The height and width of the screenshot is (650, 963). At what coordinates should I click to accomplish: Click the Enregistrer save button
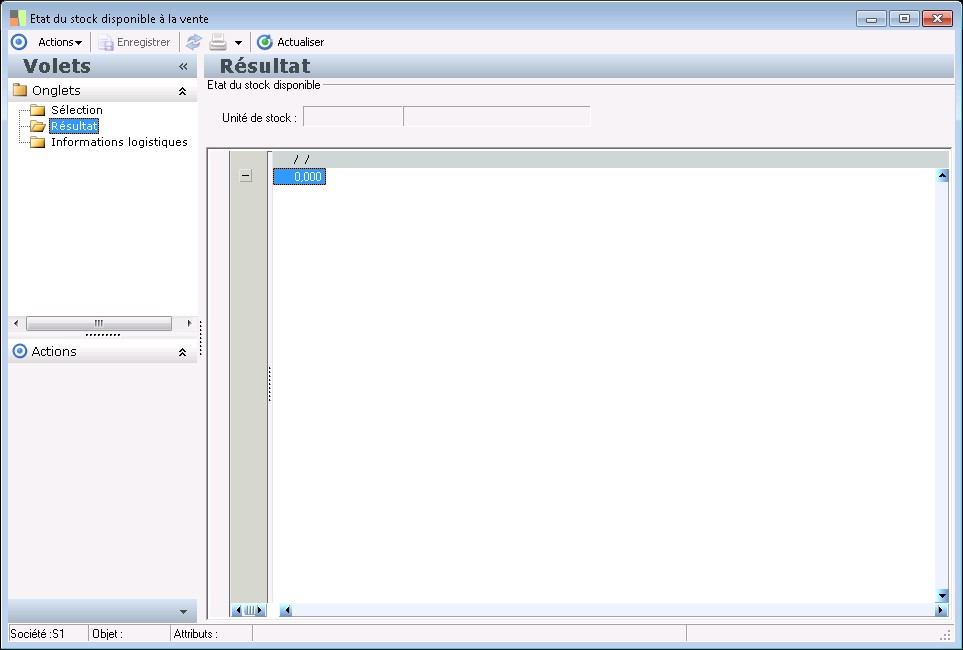[135, 42]
